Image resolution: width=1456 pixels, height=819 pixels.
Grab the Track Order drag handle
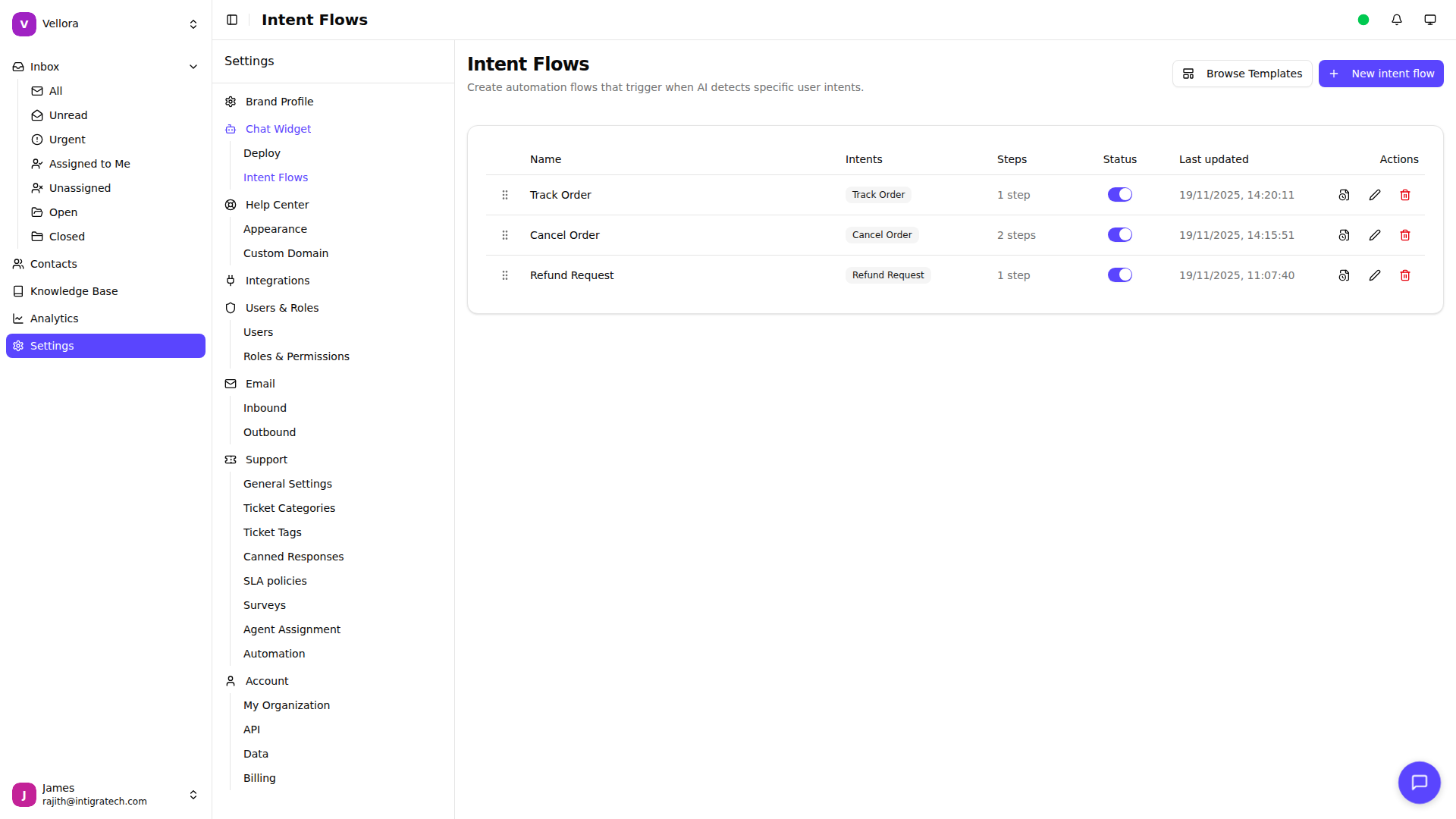point(505,195)
